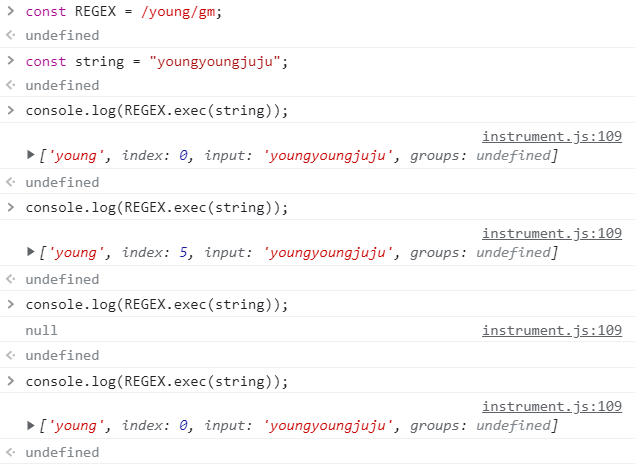635x464 pixels.
Task: Click the index value 5 in result
Action: click(x=183, y=252)
